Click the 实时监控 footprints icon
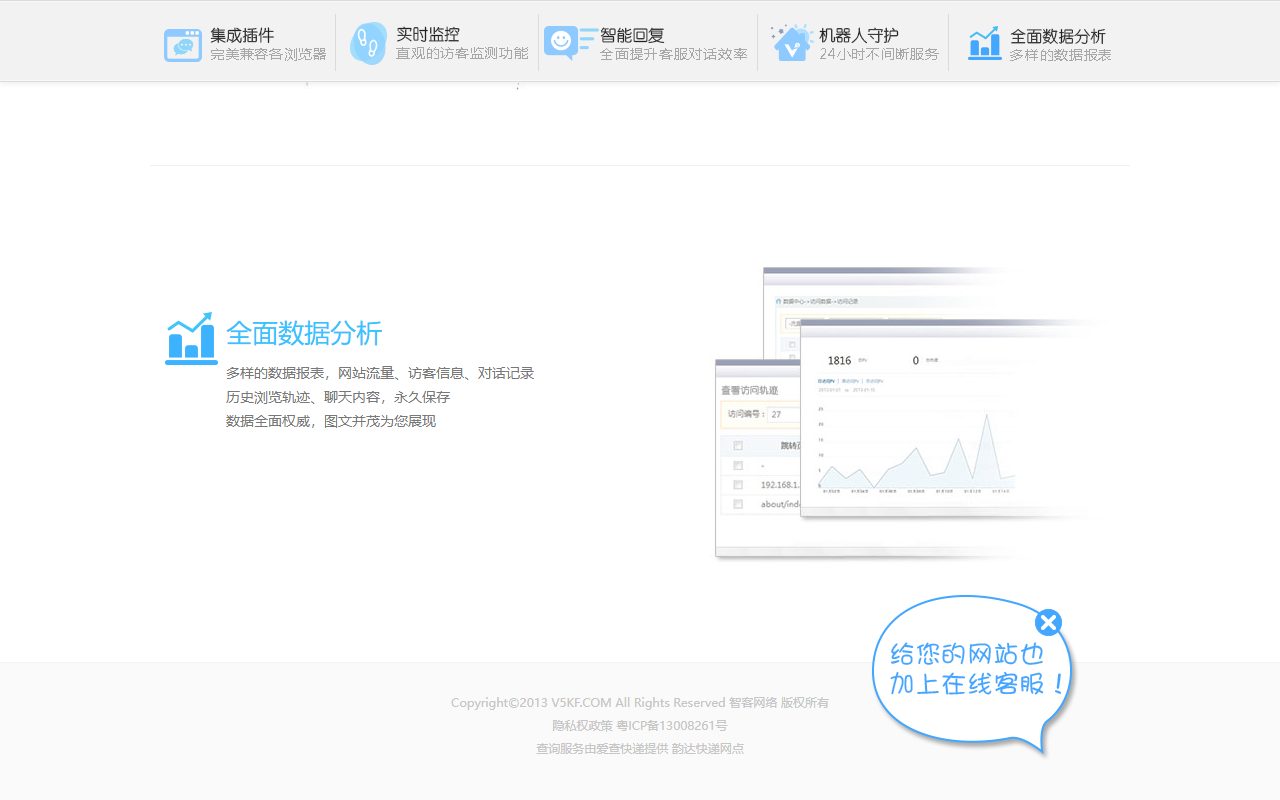The image size is (1280, 800). 368,44
